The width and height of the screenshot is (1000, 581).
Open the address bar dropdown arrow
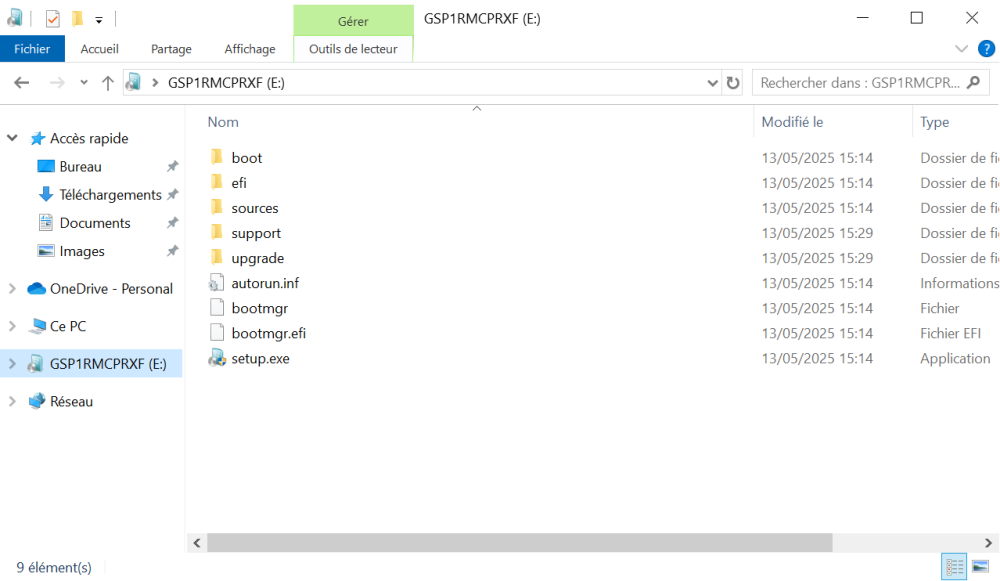[x=711, y=82]
